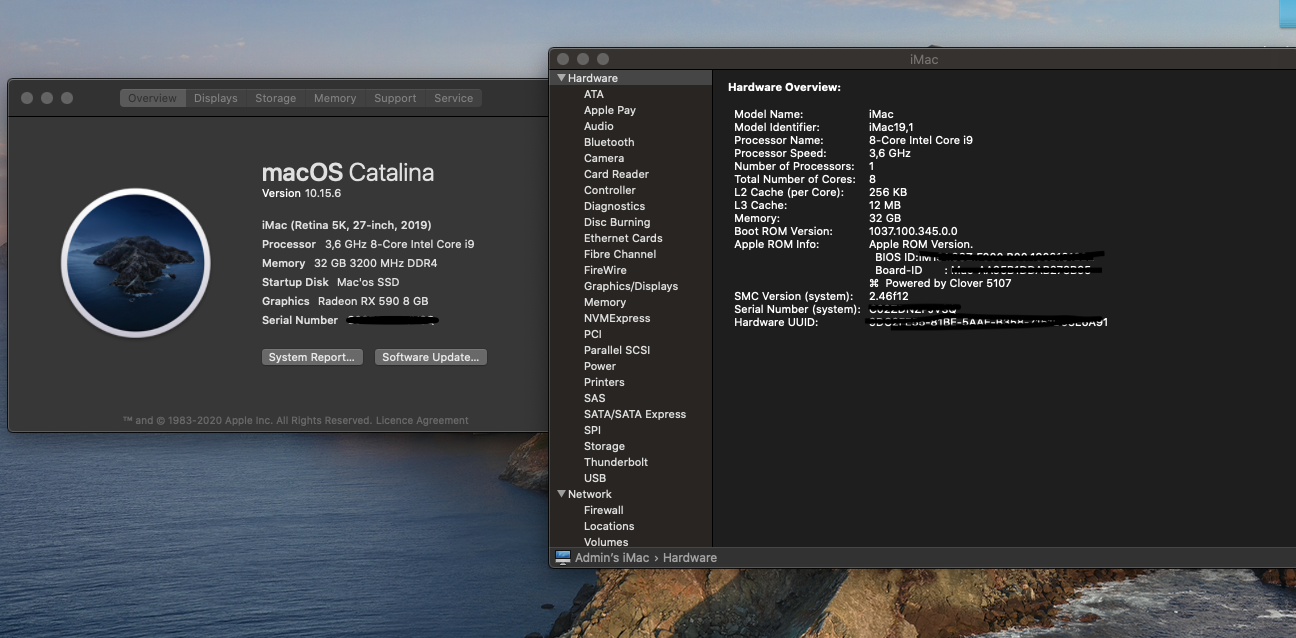
Task: Select Power in the Hardware list
Action: coord(600,366)
